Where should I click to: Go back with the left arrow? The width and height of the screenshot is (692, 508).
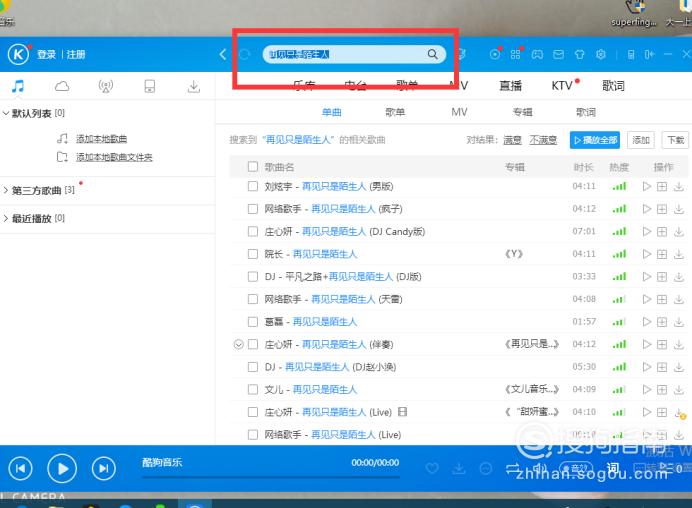click(223, 54)
